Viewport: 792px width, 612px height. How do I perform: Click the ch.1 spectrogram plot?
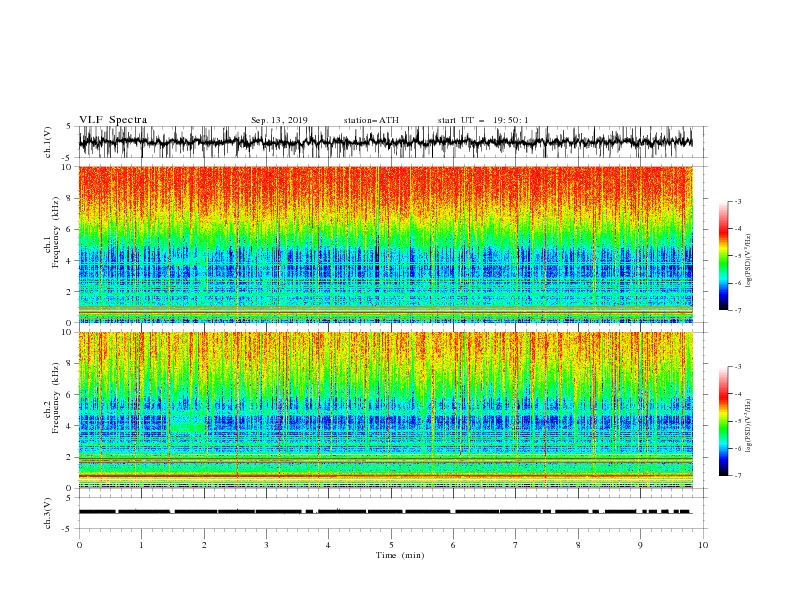(385, 244)
